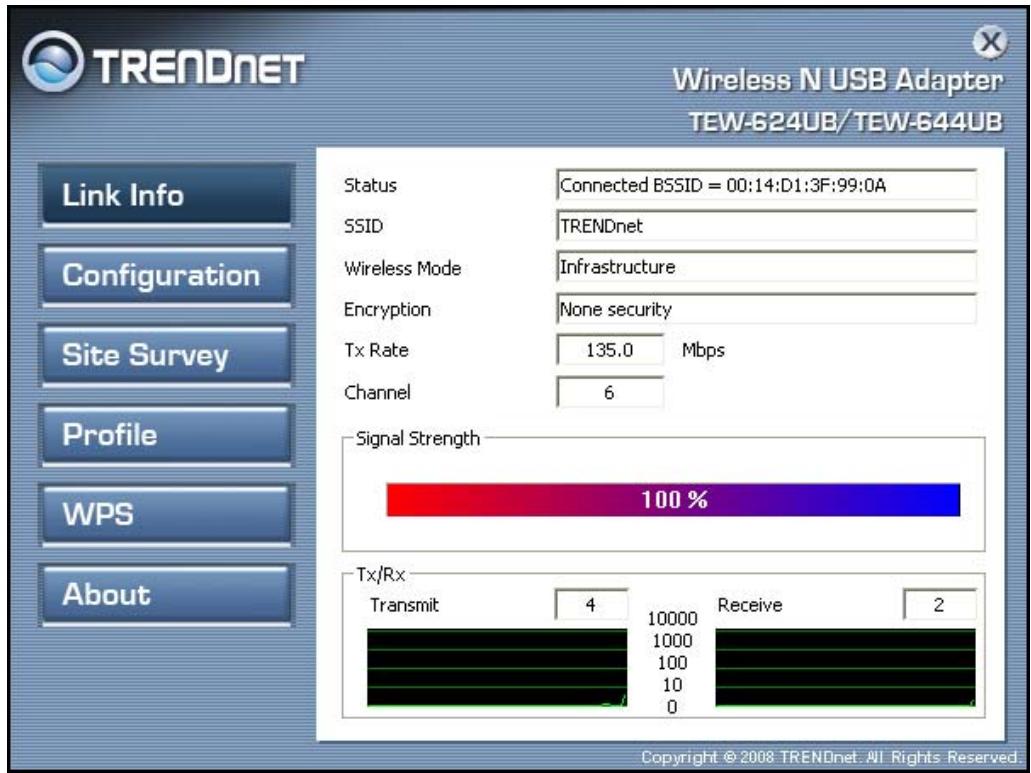Select the Status field showing Connected BSSID
1031x773 pixels.
(x=766, y=185)
